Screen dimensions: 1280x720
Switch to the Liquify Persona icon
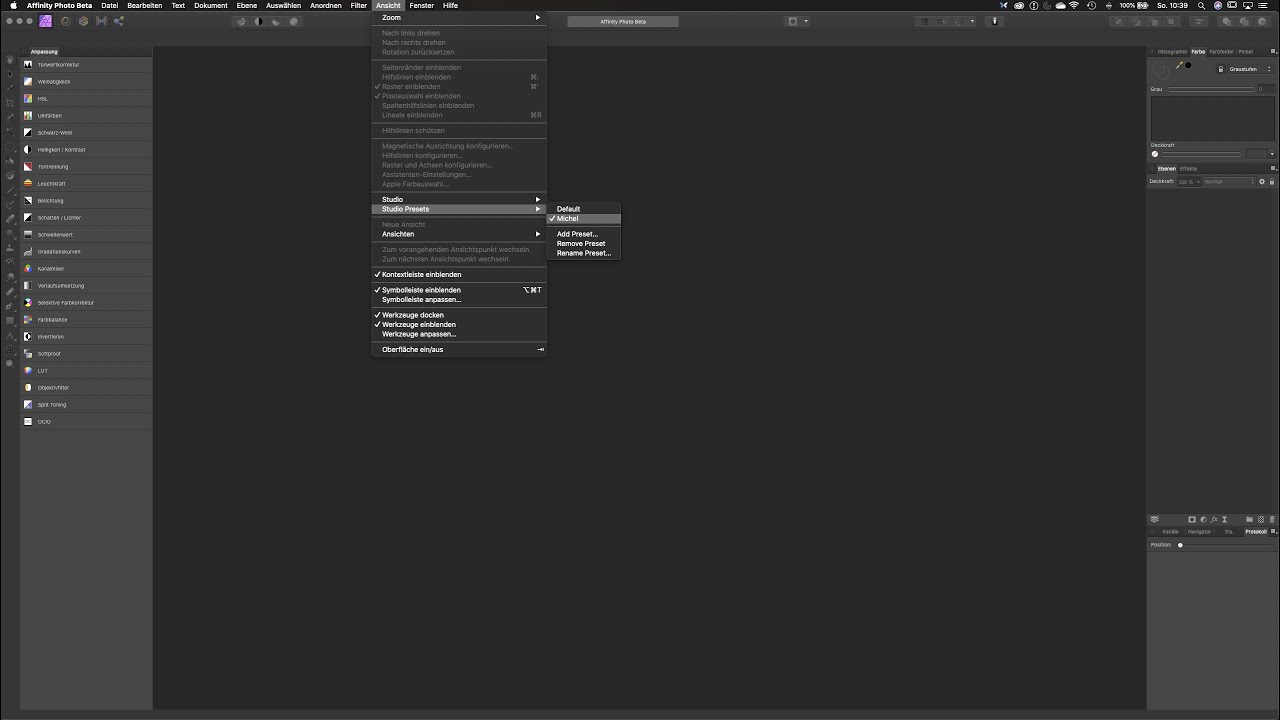click(66, 21)
